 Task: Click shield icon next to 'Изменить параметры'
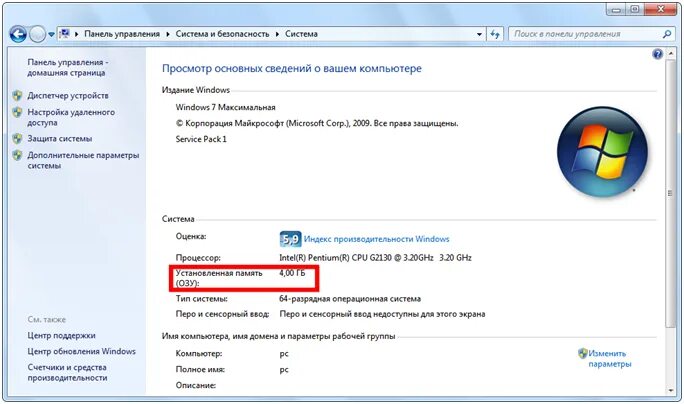point(583,353)
